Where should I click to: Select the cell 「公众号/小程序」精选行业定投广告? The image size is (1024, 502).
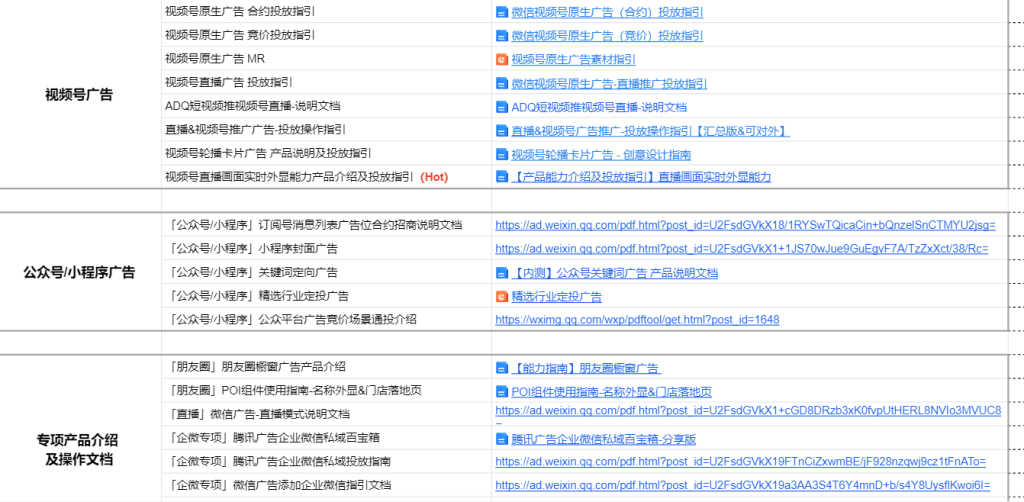point(327,296)
